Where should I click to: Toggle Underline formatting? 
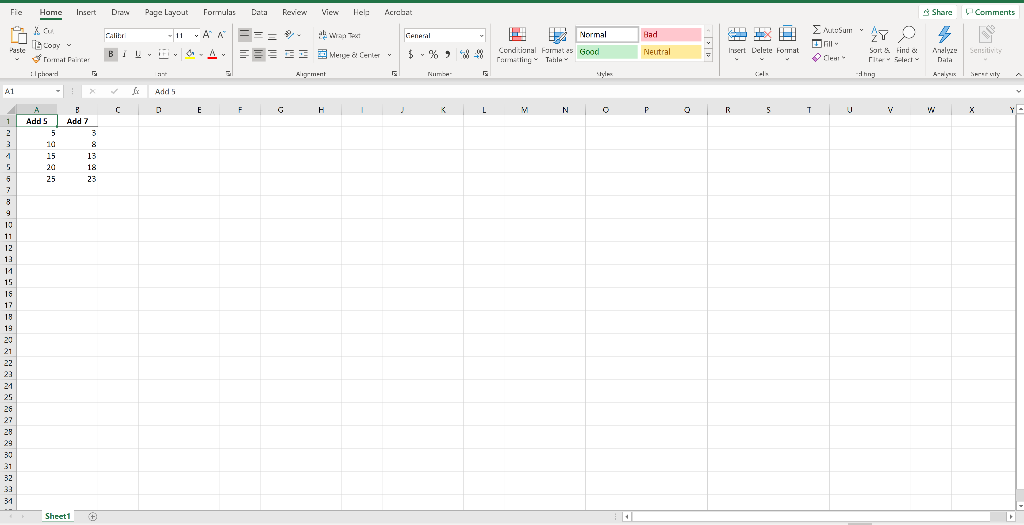click(x=138, y=54)
